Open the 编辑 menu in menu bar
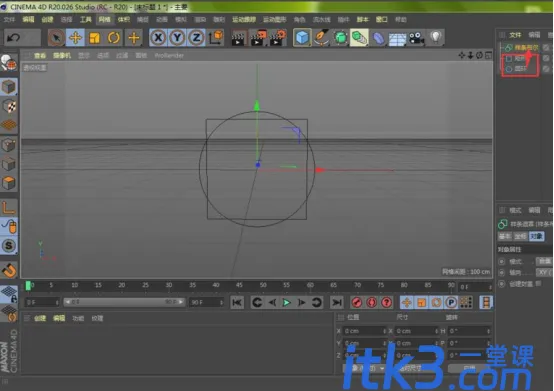 pyautogui.click(x=28, y=19)
